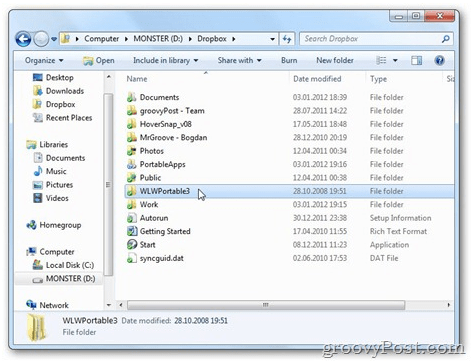Select the Start application icon
The height and width of the screenshot is (361, 471).
point(132,245)
